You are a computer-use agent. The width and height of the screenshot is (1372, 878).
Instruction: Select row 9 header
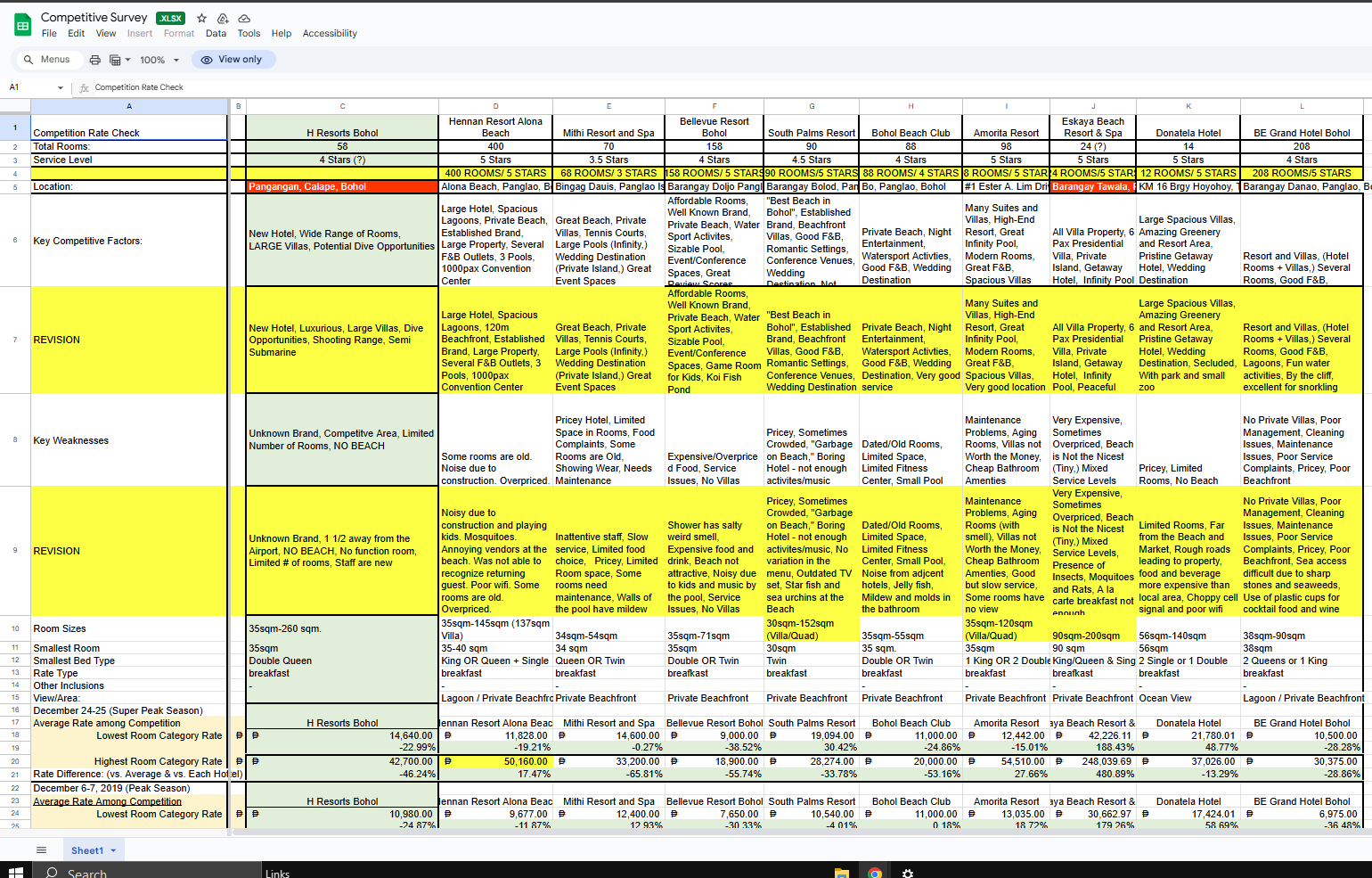15,550
